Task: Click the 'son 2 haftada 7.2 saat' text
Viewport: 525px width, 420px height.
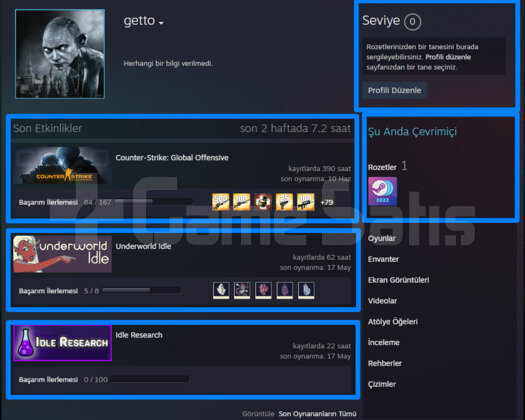Action: point(295,128)
